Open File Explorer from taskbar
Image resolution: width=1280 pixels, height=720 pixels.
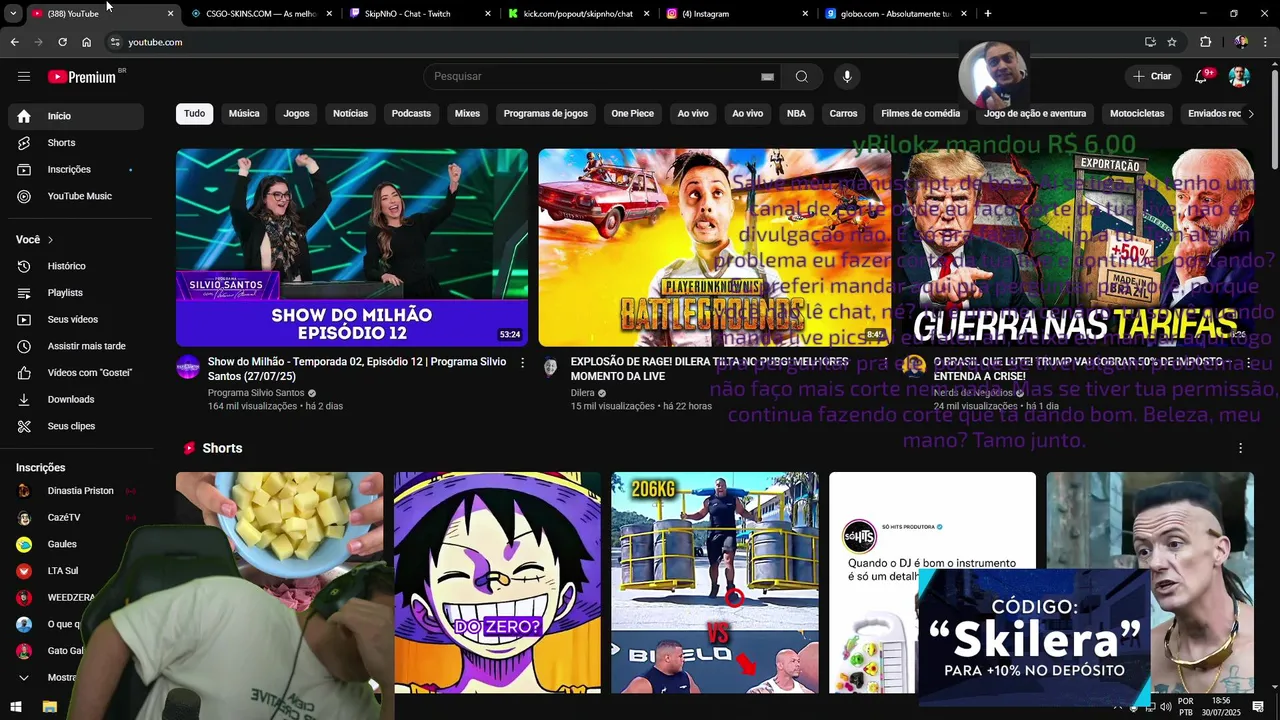49,707
